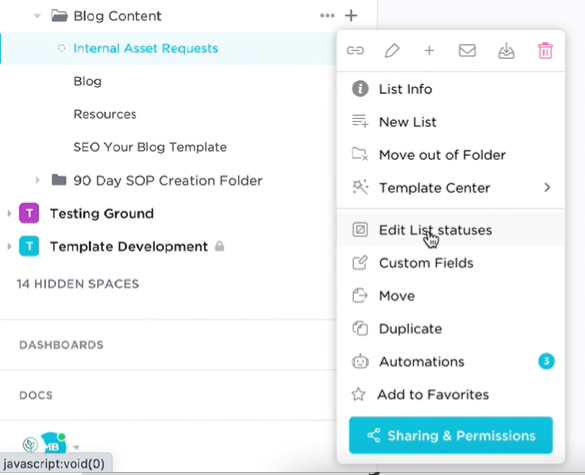Open the Resources list

[105, 114]
